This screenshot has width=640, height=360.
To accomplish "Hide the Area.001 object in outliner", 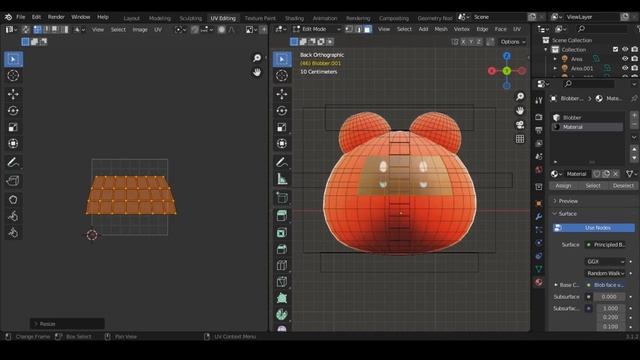I will 625,68.
